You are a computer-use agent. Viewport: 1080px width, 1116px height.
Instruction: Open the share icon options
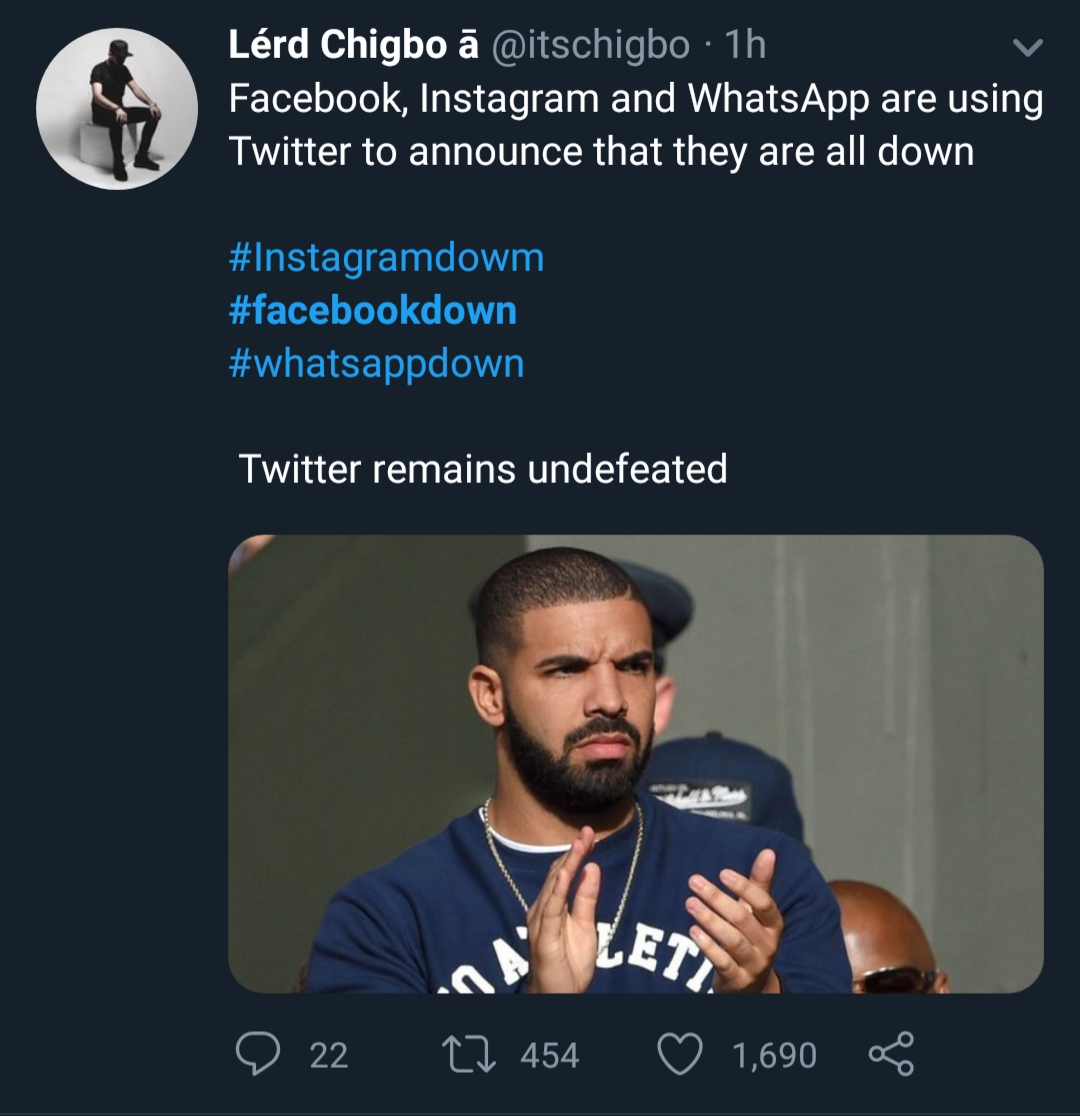890,1055
